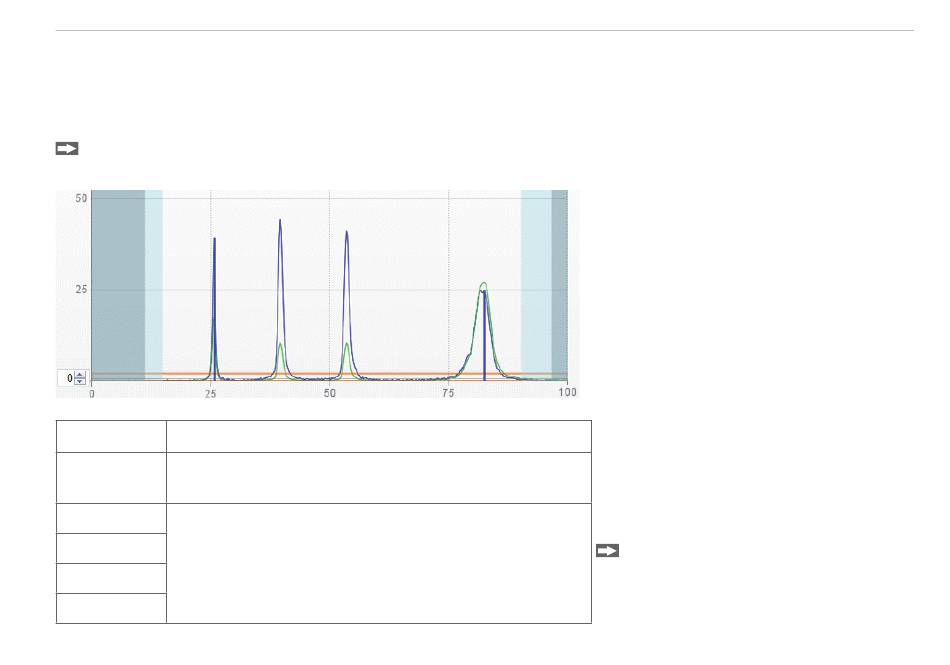This screenshot has height=665, width=950.
Task: Click the x-axis label "75"
Action: point(448,393)
